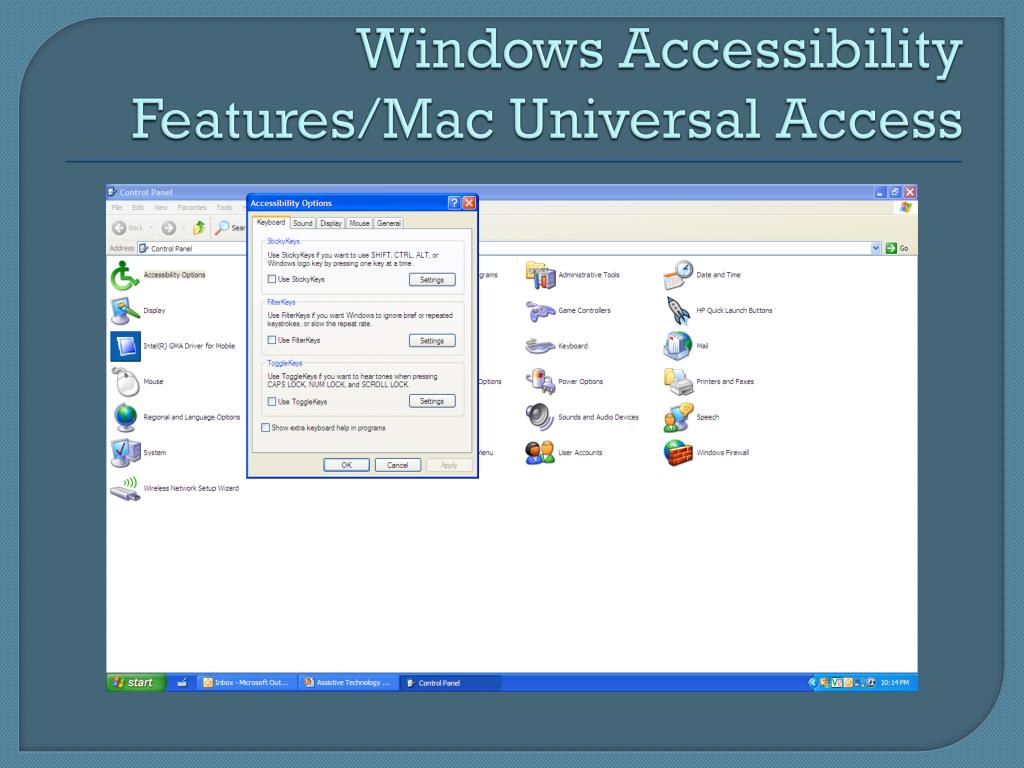Switch to the General tab
This screenshot has width=1024, height=768.
tap(389, 223)
